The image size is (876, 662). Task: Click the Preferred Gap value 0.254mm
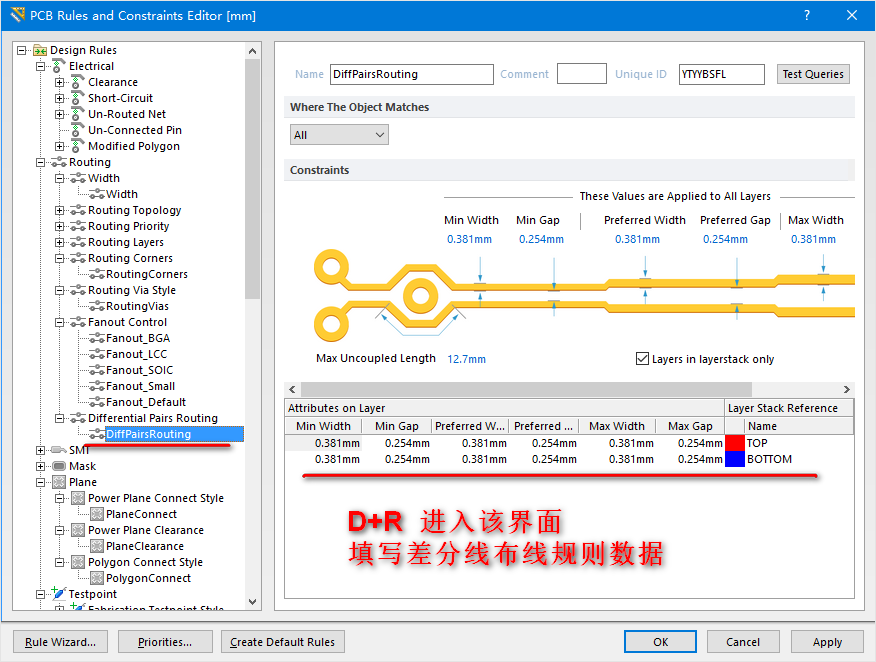pyautogui.click(x=725, y=239)
